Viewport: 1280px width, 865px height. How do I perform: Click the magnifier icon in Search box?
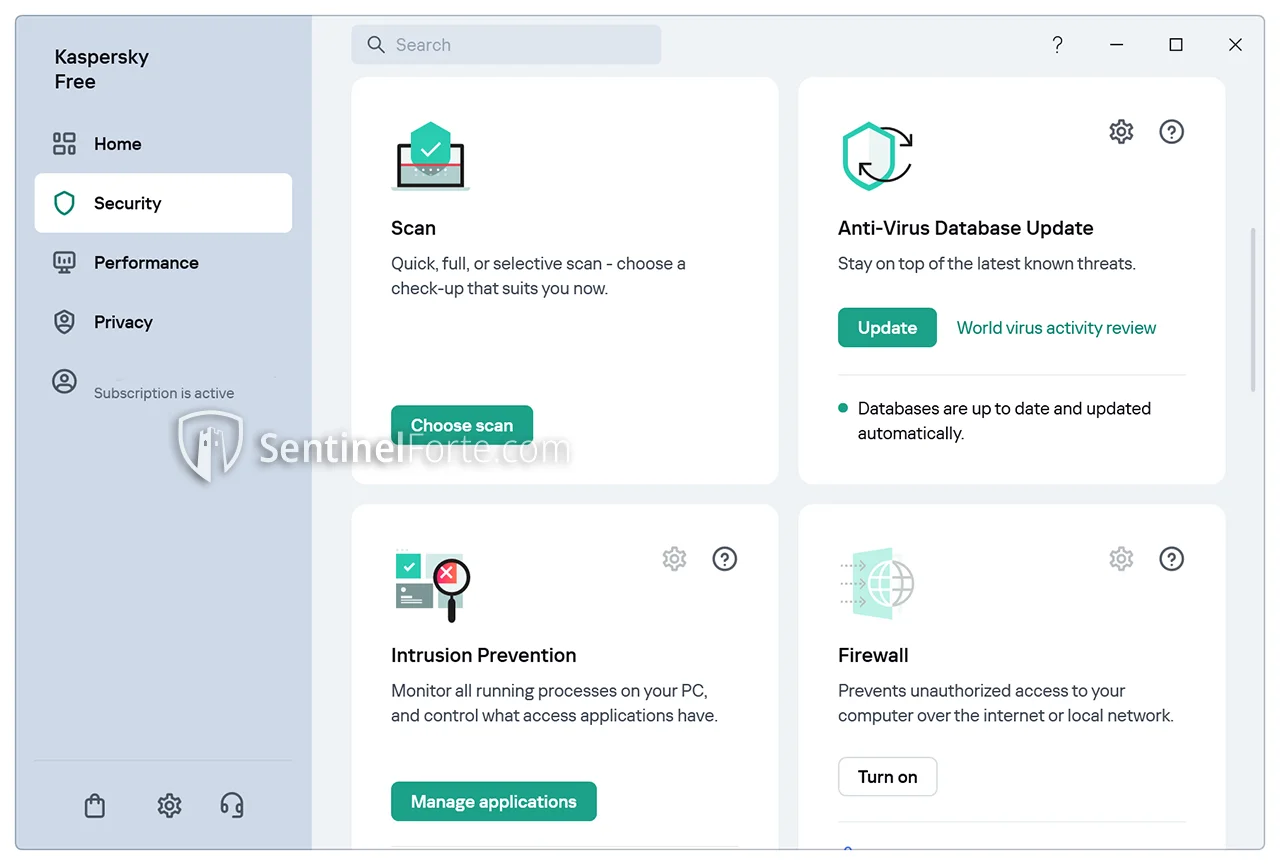[376, 45]
